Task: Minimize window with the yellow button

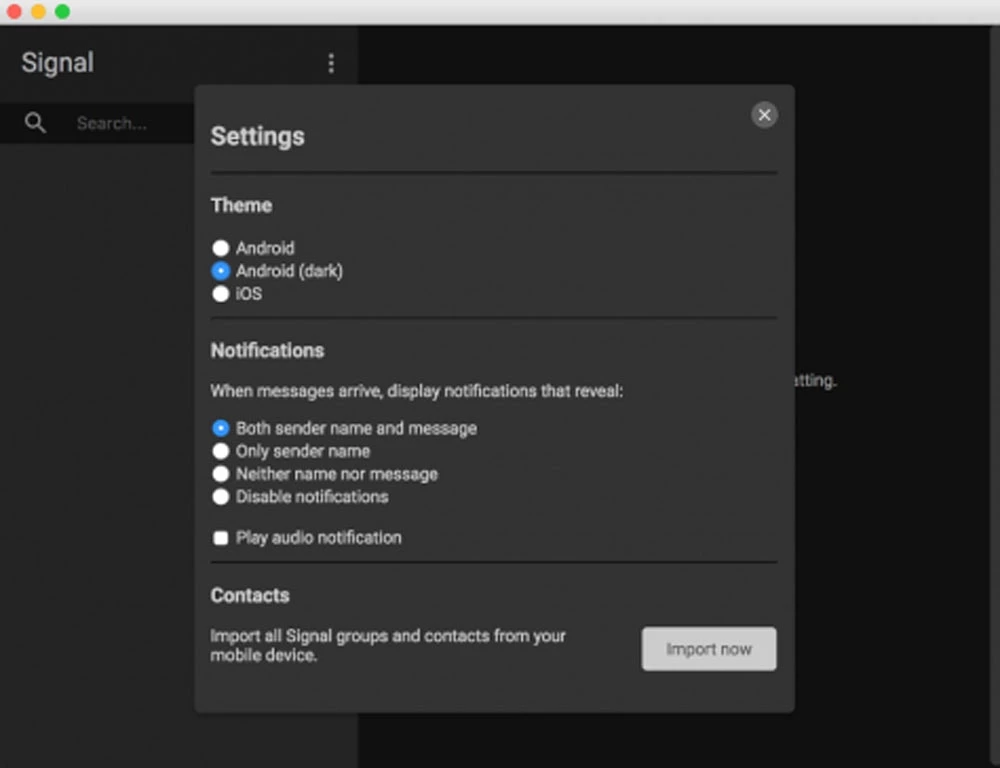Action: pyautogui.click(x=38, y=11)
